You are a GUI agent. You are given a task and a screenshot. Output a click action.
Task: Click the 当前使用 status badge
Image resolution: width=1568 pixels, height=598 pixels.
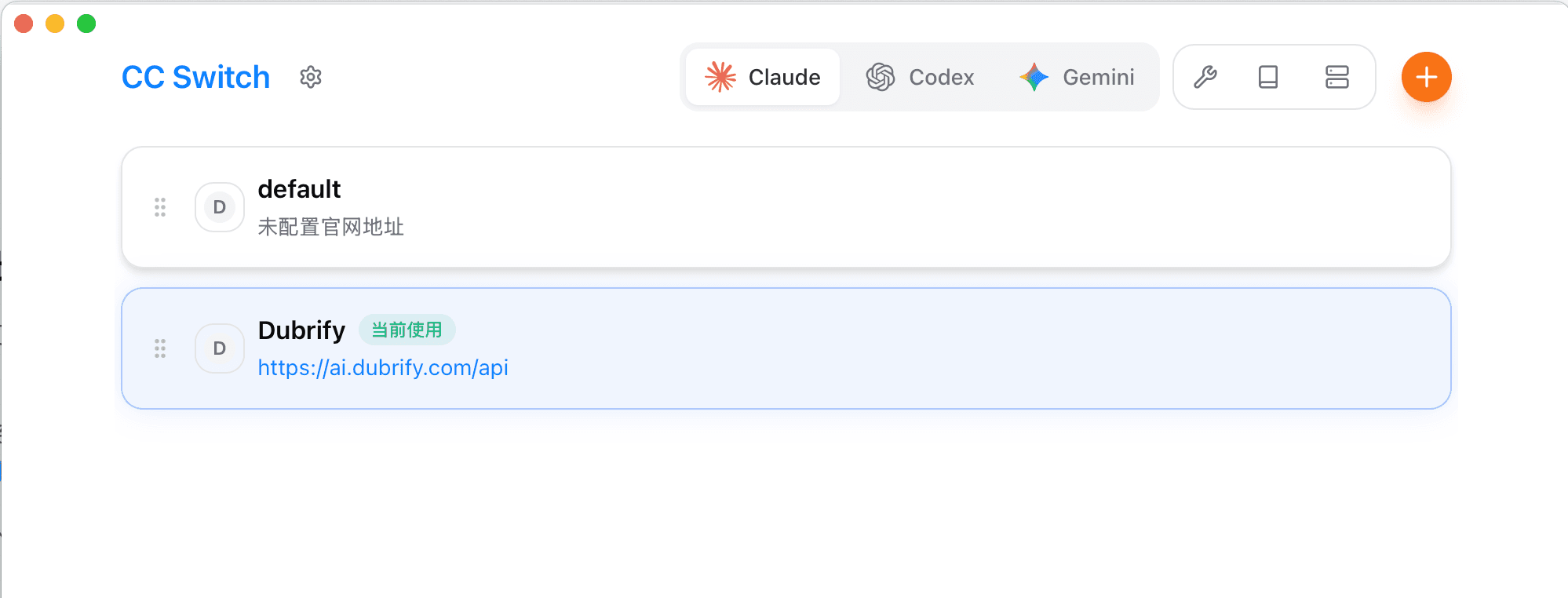click(x=407, y=330)
